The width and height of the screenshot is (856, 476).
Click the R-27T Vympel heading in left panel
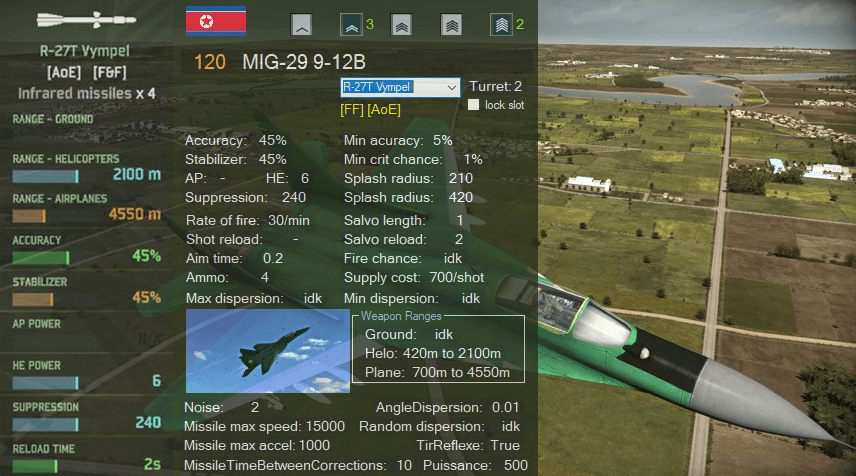pyautogui.click(x=85, y=51)
